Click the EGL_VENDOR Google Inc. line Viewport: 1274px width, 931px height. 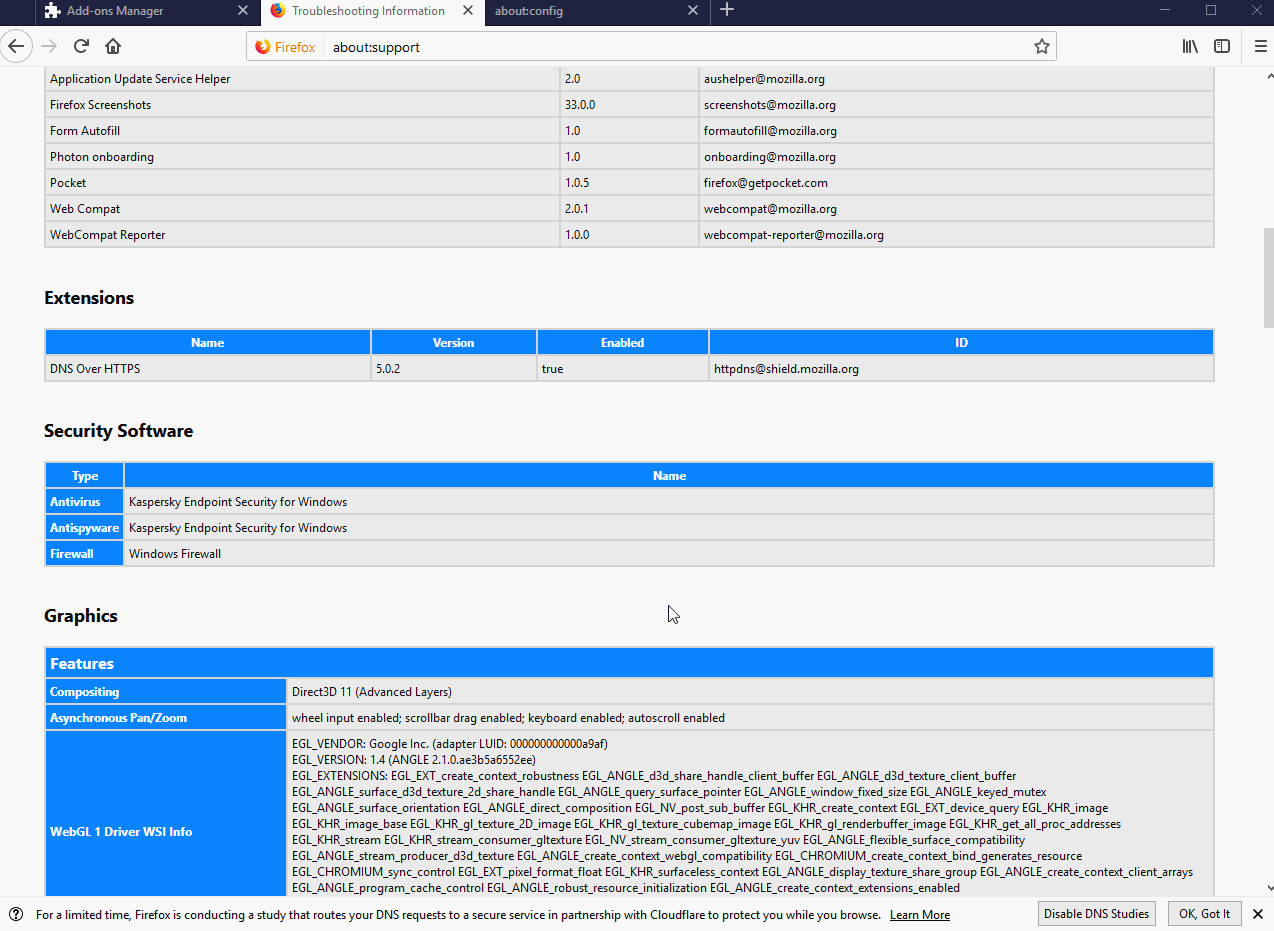[450, 744]
